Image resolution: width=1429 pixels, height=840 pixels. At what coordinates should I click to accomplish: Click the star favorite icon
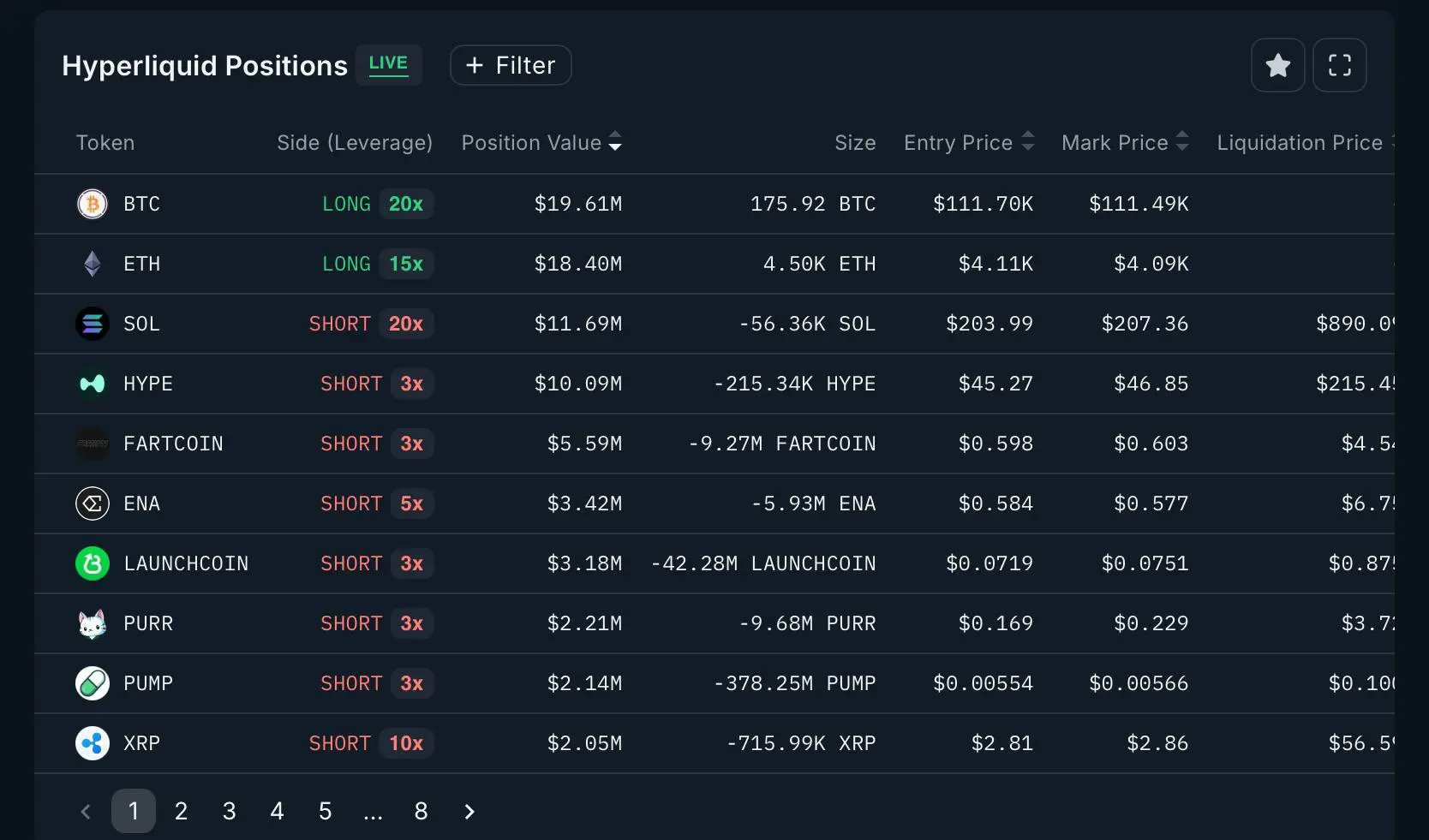click(x=1277, y=65)
